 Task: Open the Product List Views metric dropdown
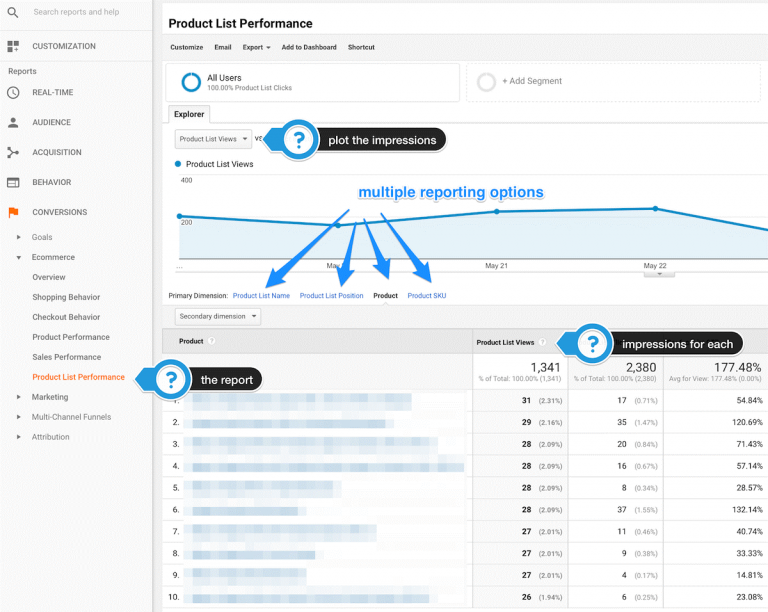(x=212, y=139)
